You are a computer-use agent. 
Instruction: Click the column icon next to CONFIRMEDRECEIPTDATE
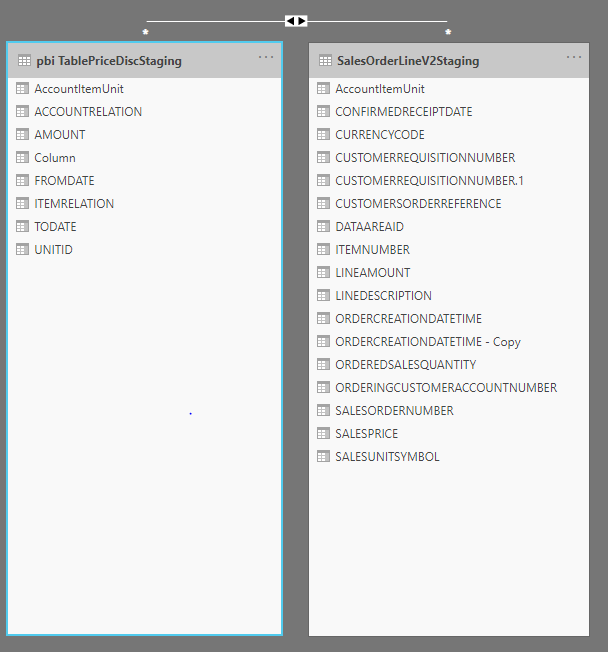point(324,111)
